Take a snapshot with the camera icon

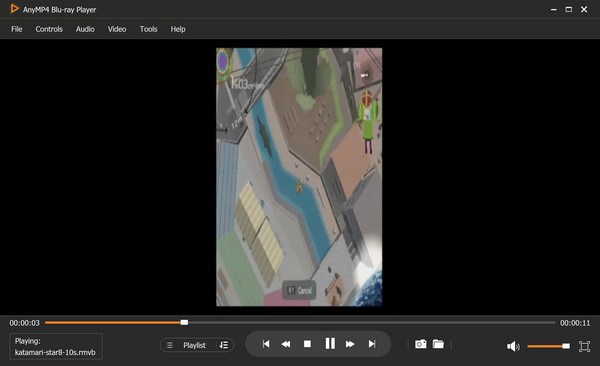(421, 344)
